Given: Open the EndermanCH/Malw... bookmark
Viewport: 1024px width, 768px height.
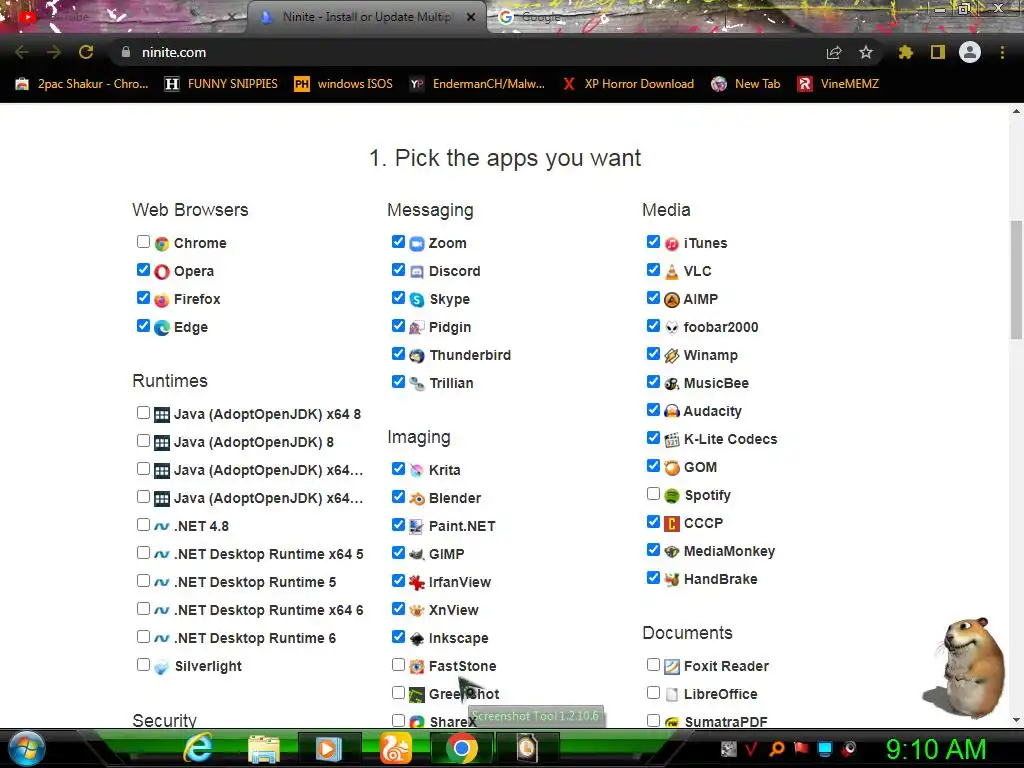Looking at the screenshot, I should click(477, 84).
